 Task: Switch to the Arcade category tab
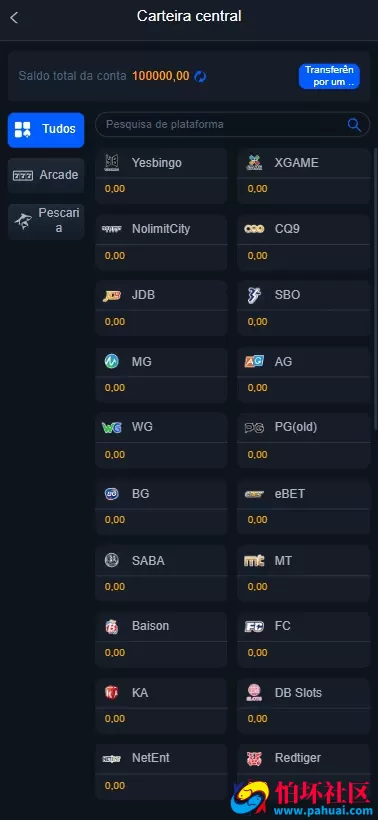coord(46,175)
